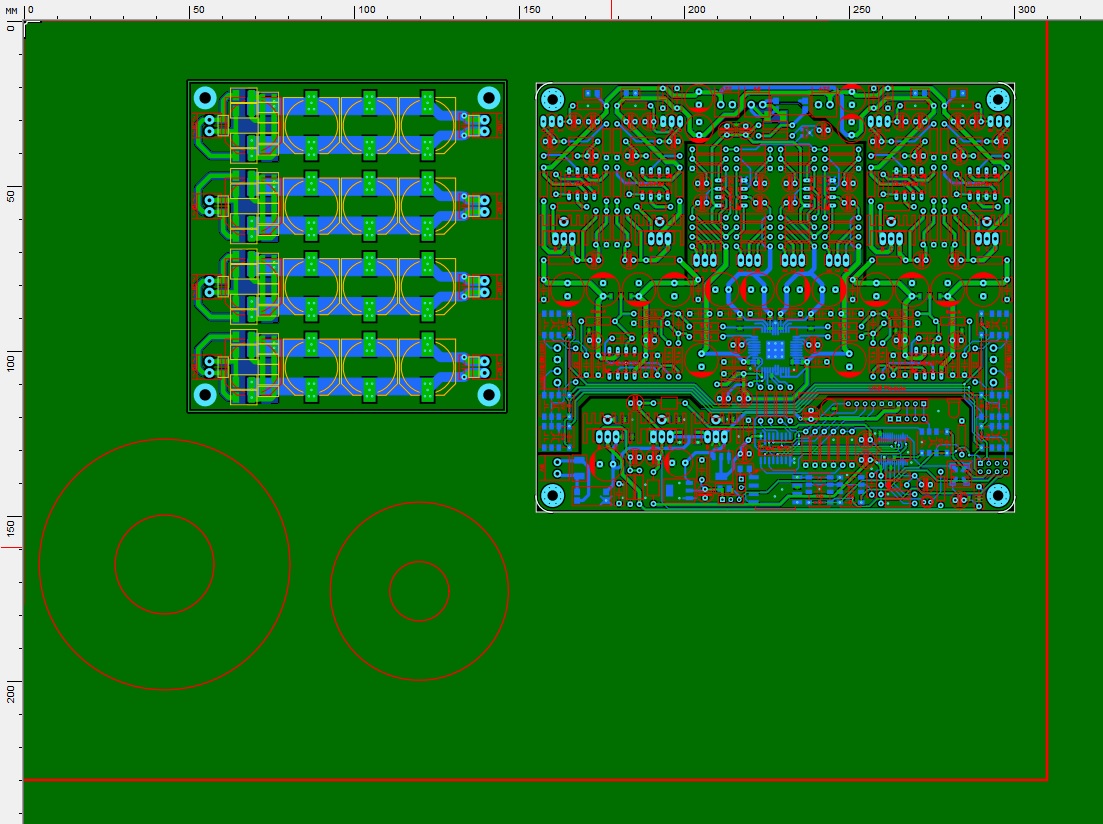The image size is (1103, 824).
Task: Select the red horizontal boundary line
Action: point(536,780)
